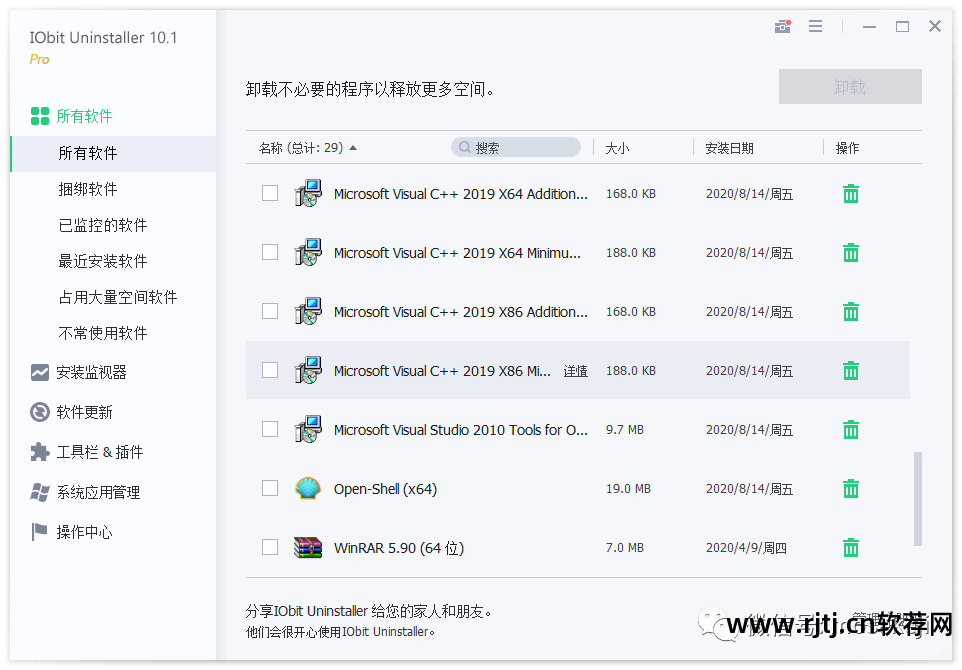
Task: Open 最近安装软件 in sidebar
Action: pos(102,261)
